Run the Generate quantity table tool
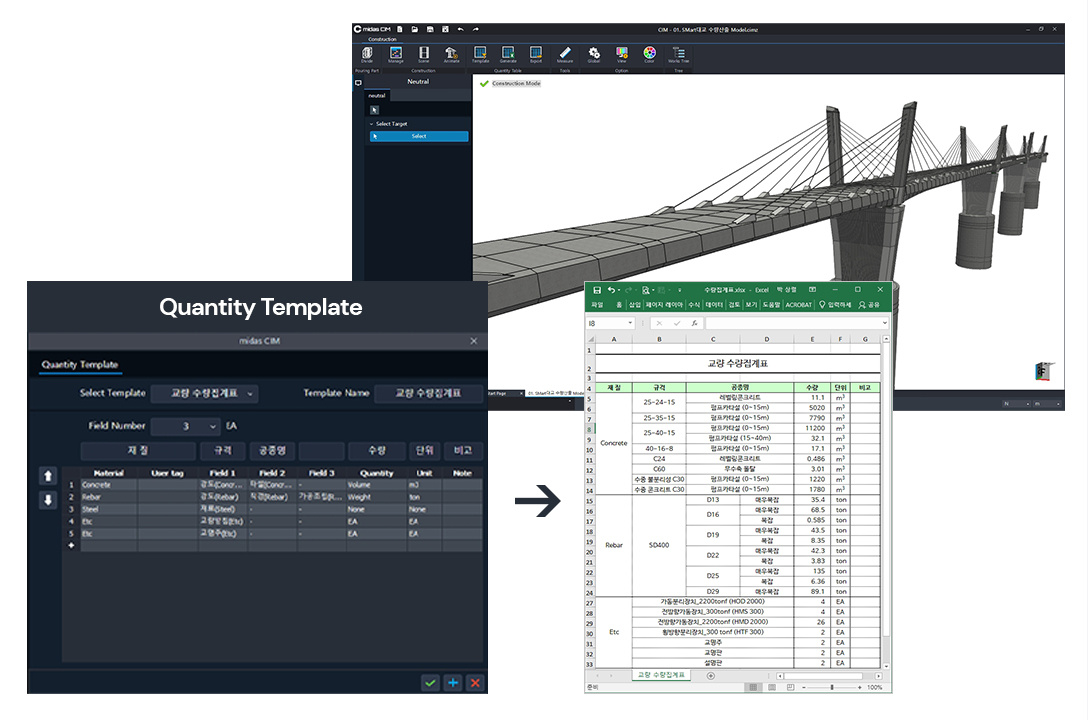Screen dimensions: 1088x720 click(x=508, y=54)
